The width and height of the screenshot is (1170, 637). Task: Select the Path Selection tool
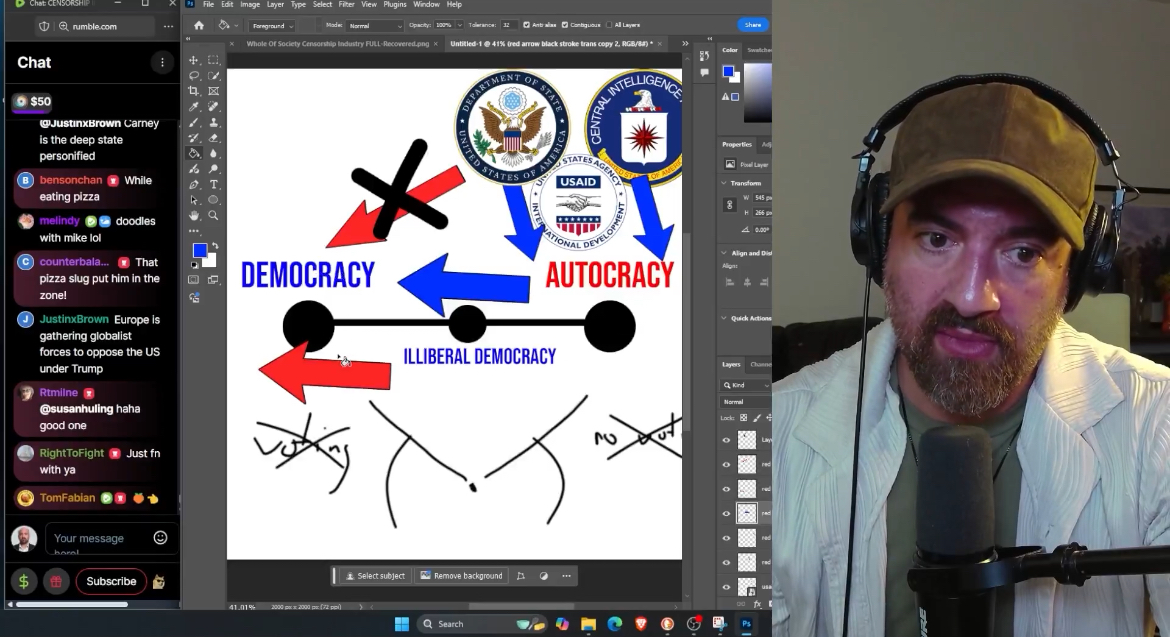coord(194,200)
